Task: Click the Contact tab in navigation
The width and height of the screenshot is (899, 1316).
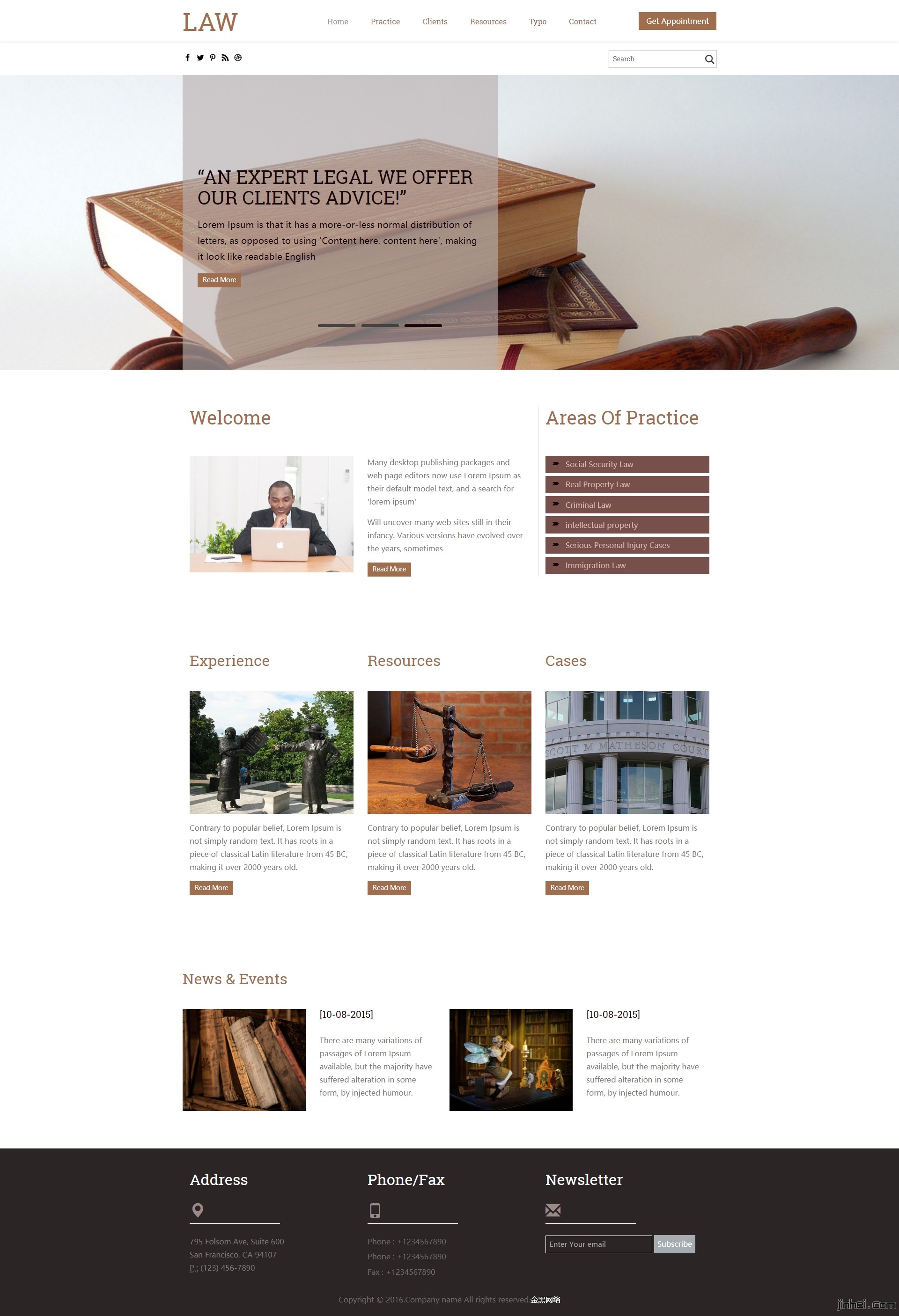Action: point(583,20)
